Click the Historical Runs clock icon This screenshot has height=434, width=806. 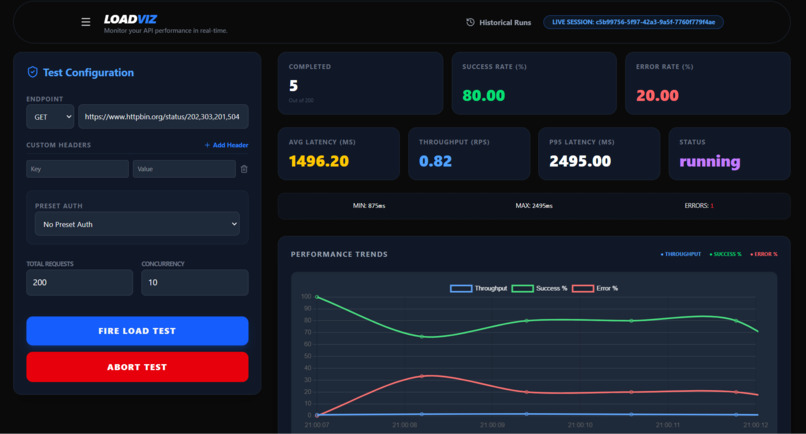[x=470, y=22]
